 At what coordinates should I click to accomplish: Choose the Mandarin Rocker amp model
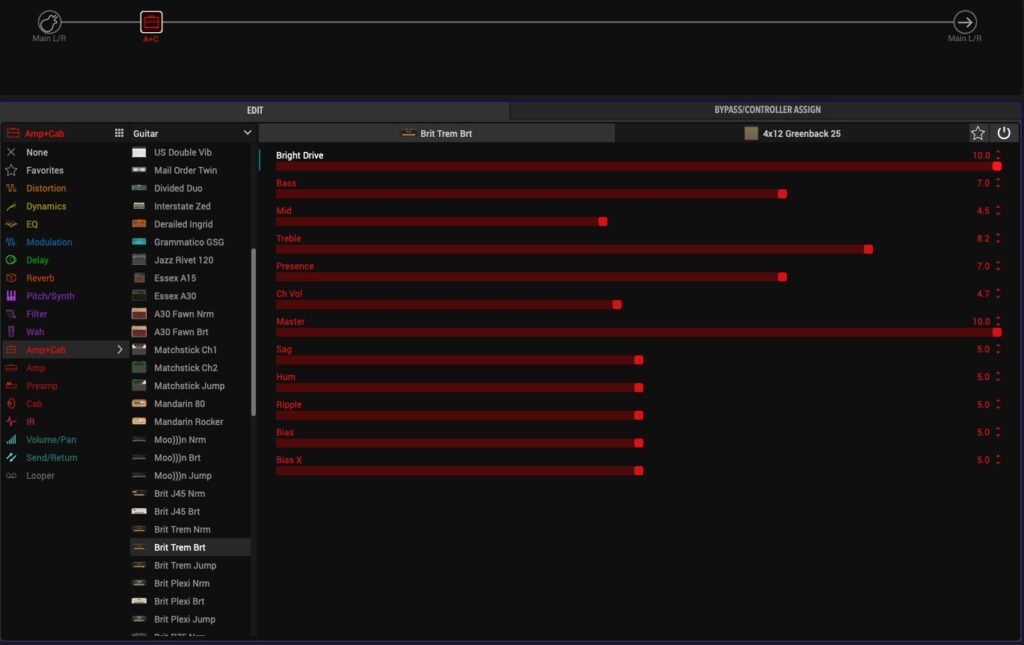pos(188,422)
